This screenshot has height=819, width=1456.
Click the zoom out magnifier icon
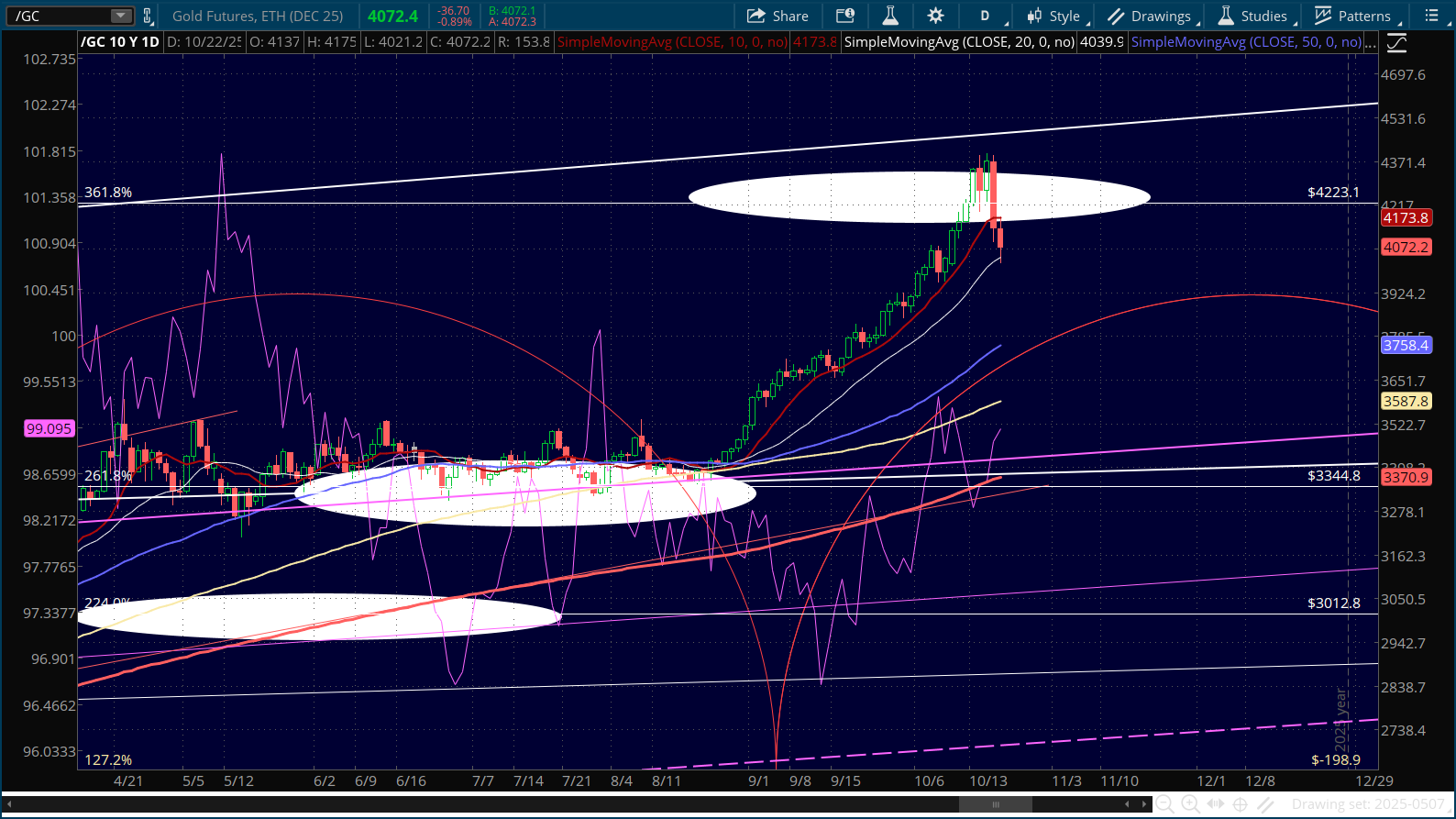[1164, 804]
